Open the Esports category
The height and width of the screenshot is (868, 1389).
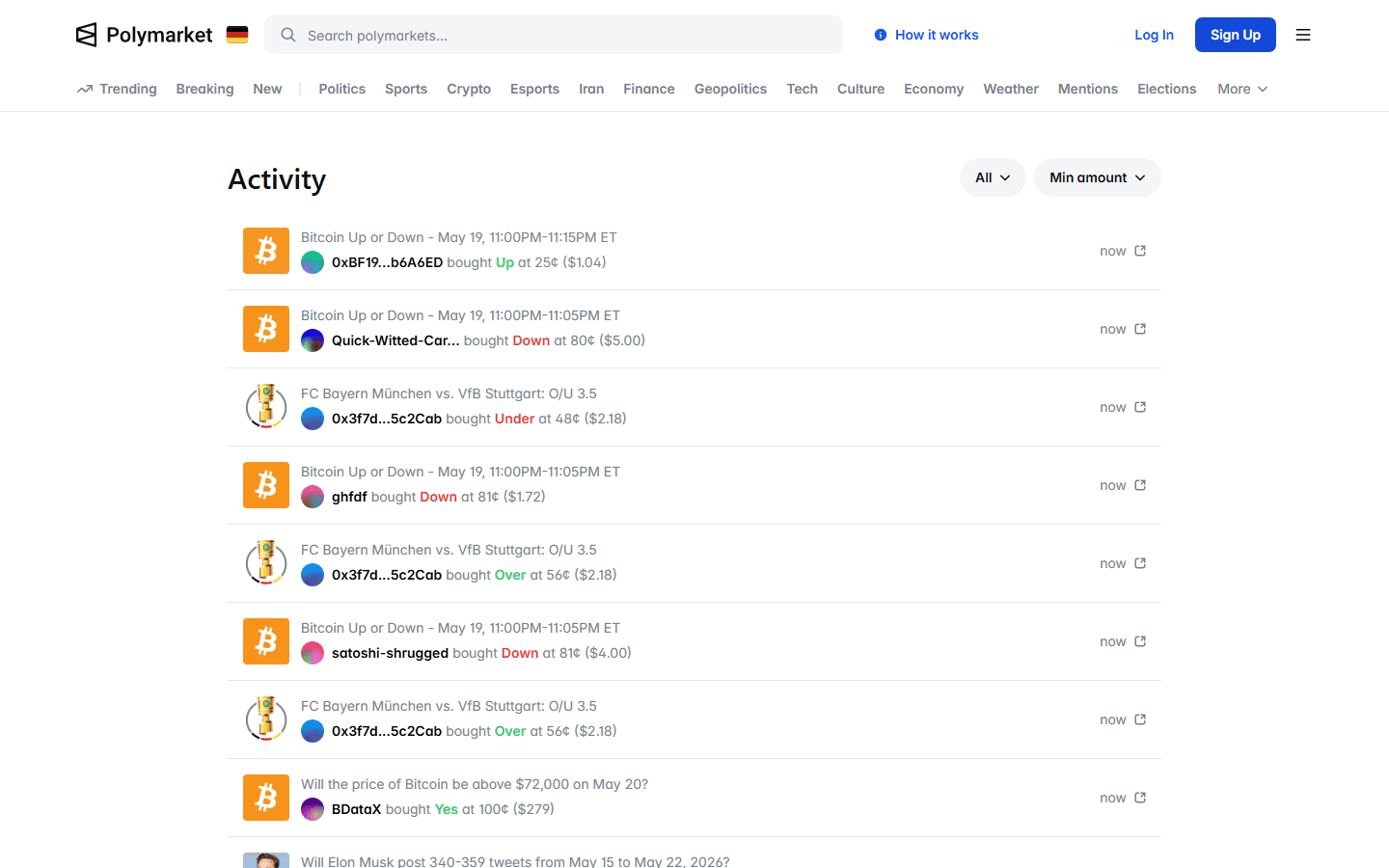[534, 89]
